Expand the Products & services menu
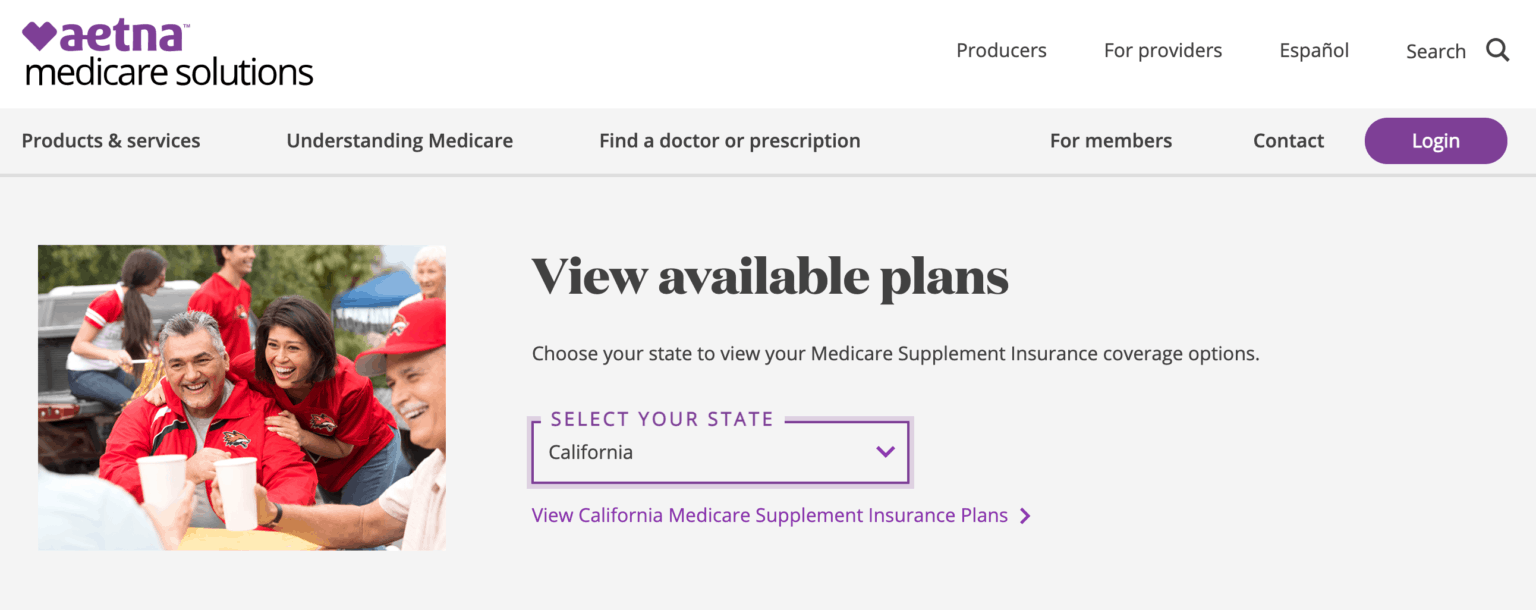1536x610 pixels. 111,141
